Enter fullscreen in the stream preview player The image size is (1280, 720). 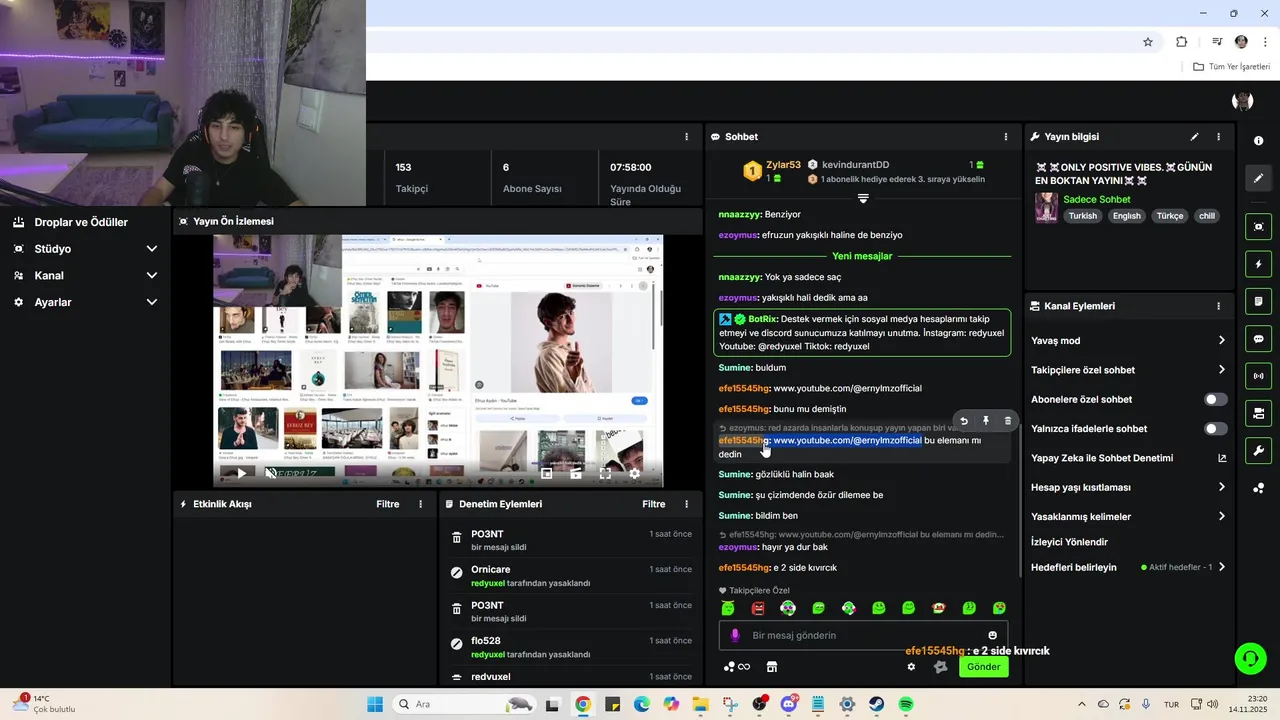tap(605, 473)
